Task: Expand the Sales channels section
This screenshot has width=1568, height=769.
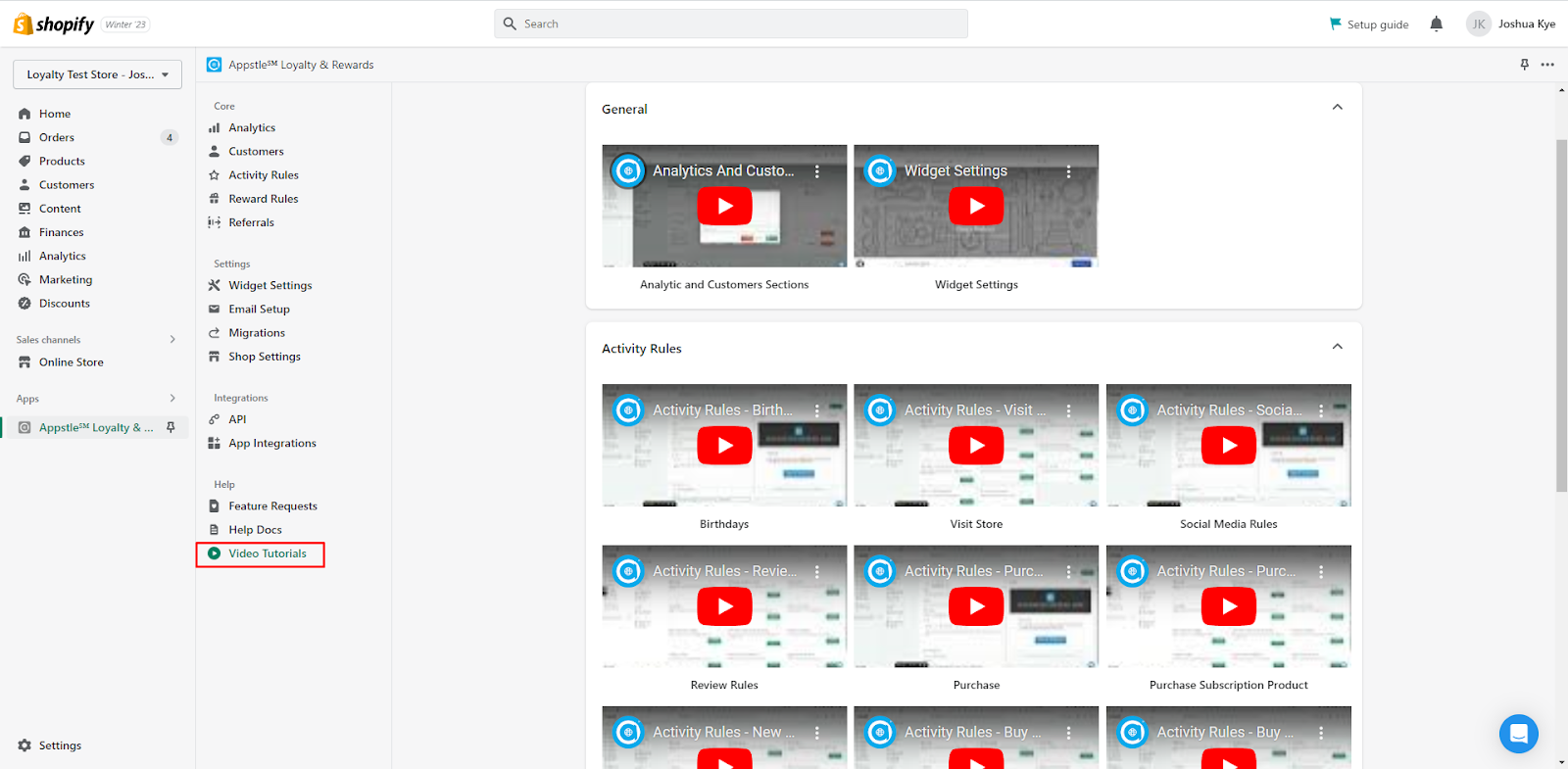Action: click(172, 340)
